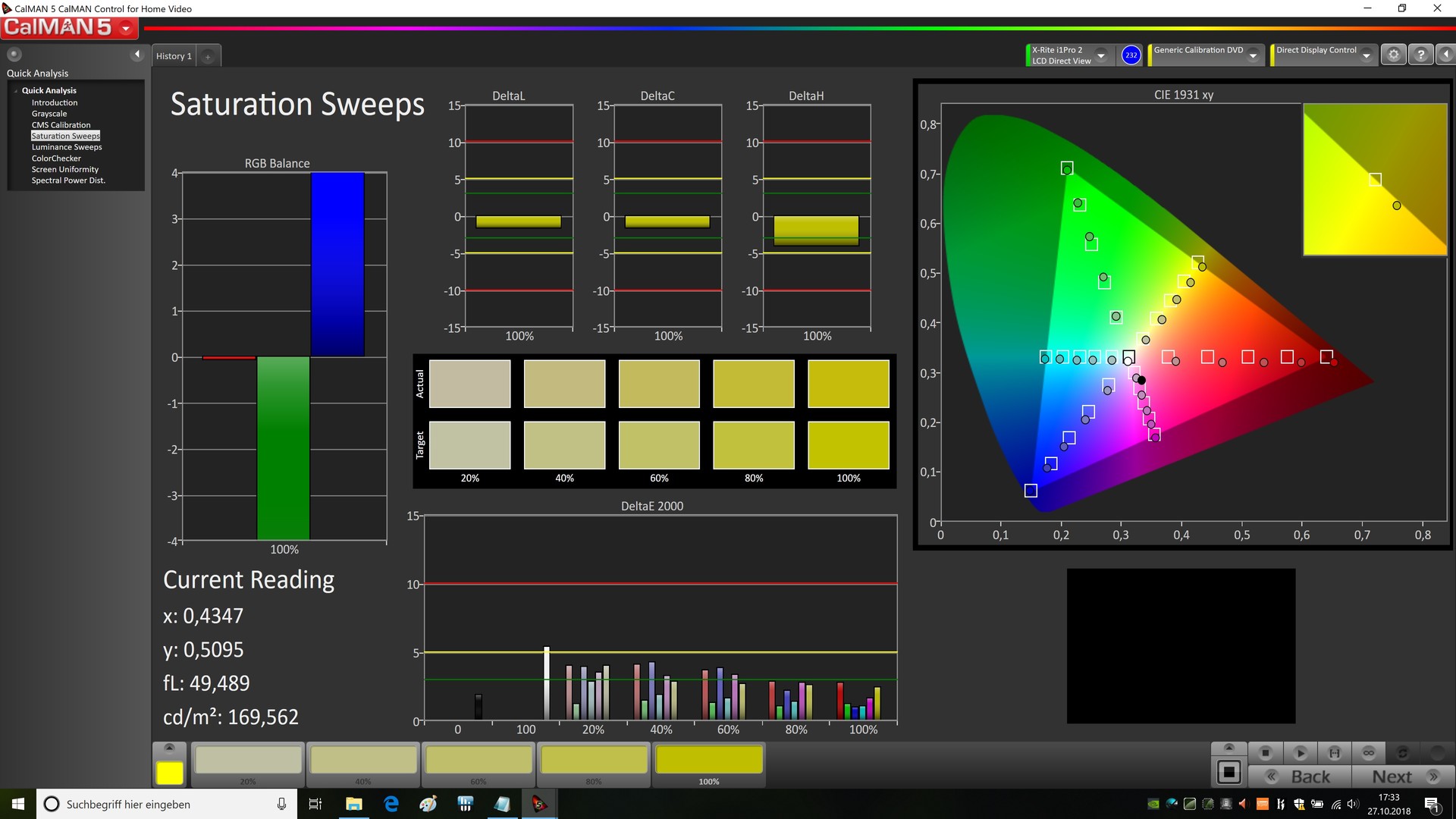Click the read single measurement bracket icon
This screenshot has height=819, width=1456.
[x=1335, y=753]
